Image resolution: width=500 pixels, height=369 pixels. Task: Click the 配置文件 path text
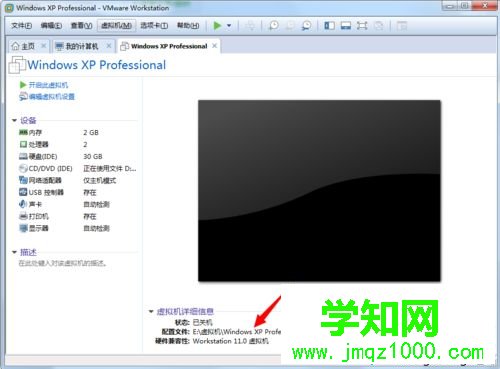point(237,332)
